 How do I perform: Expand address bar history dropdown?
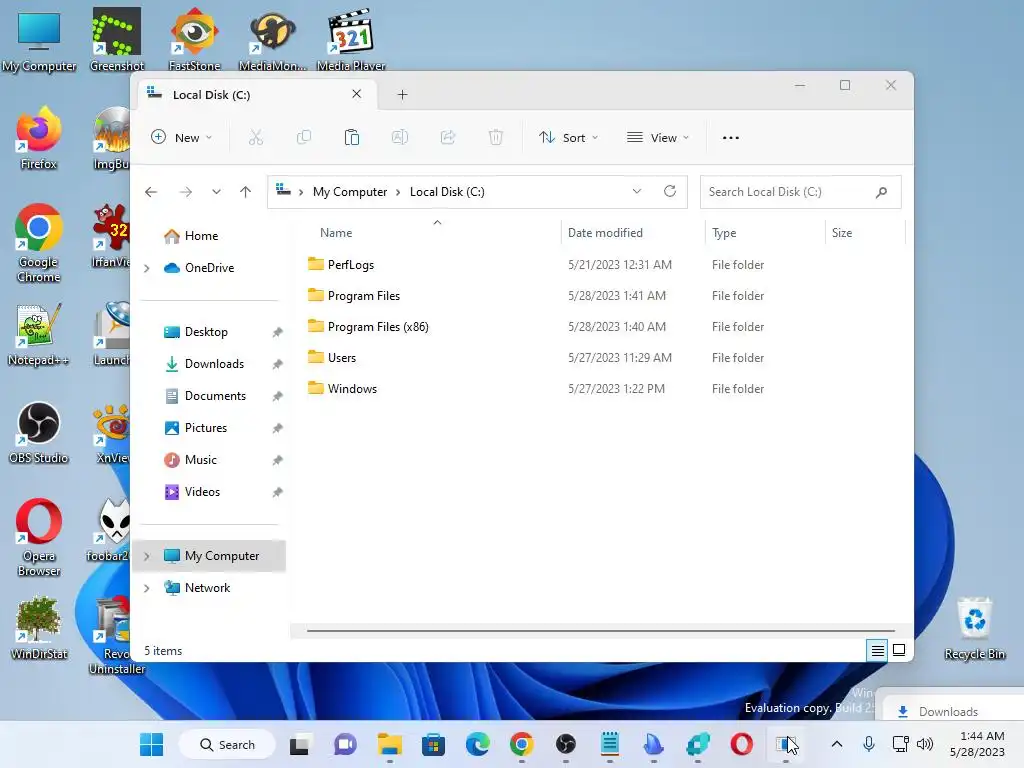[637, 191]
